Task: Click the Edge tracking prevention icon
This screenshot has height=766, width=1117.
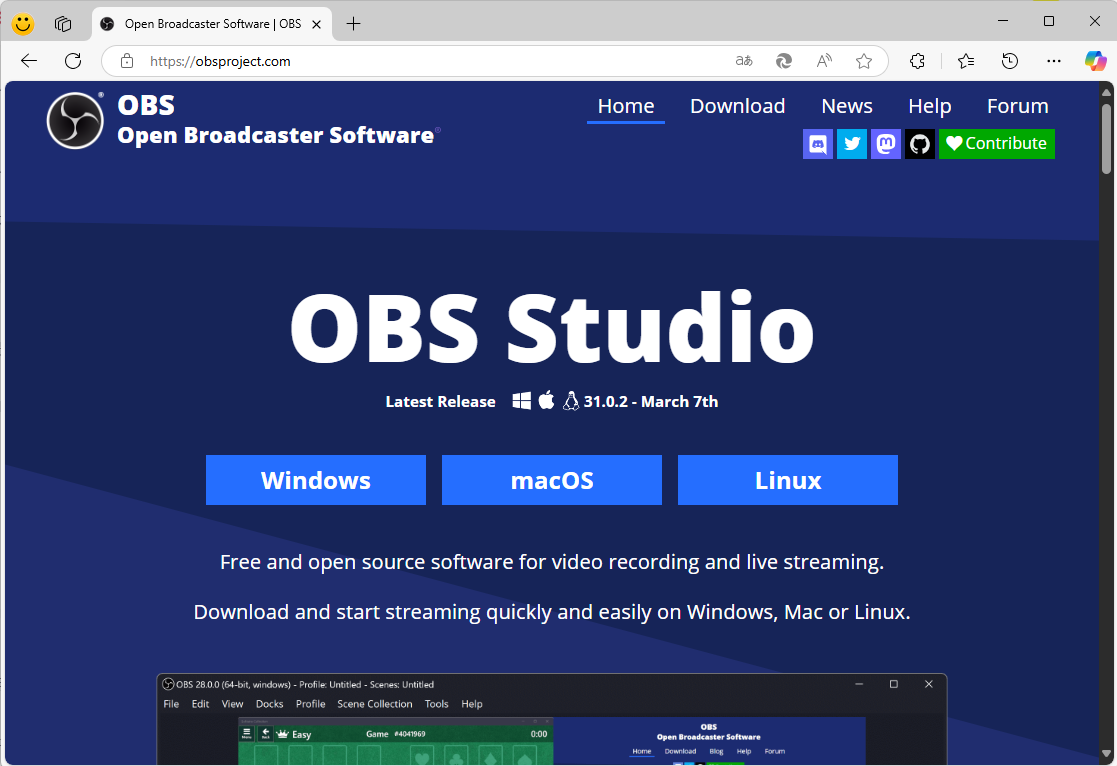Action: pos(784,61)
